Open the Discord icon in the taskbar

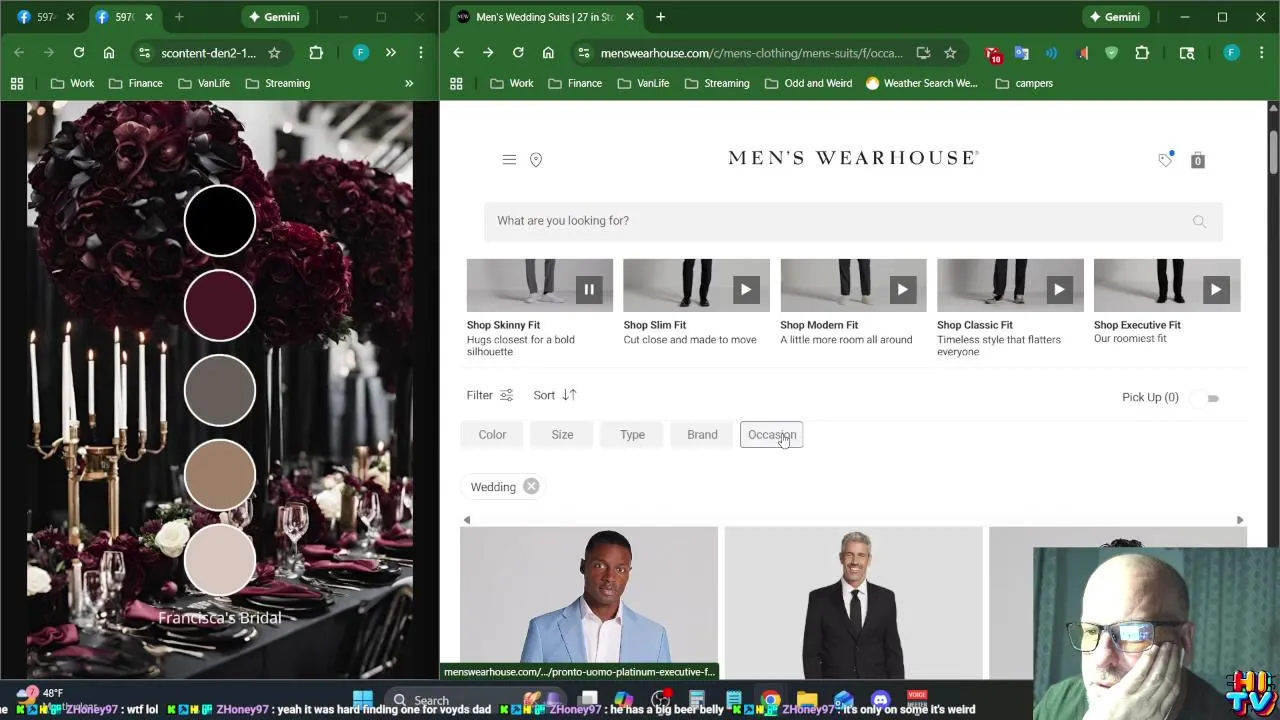tap(880, 700)
